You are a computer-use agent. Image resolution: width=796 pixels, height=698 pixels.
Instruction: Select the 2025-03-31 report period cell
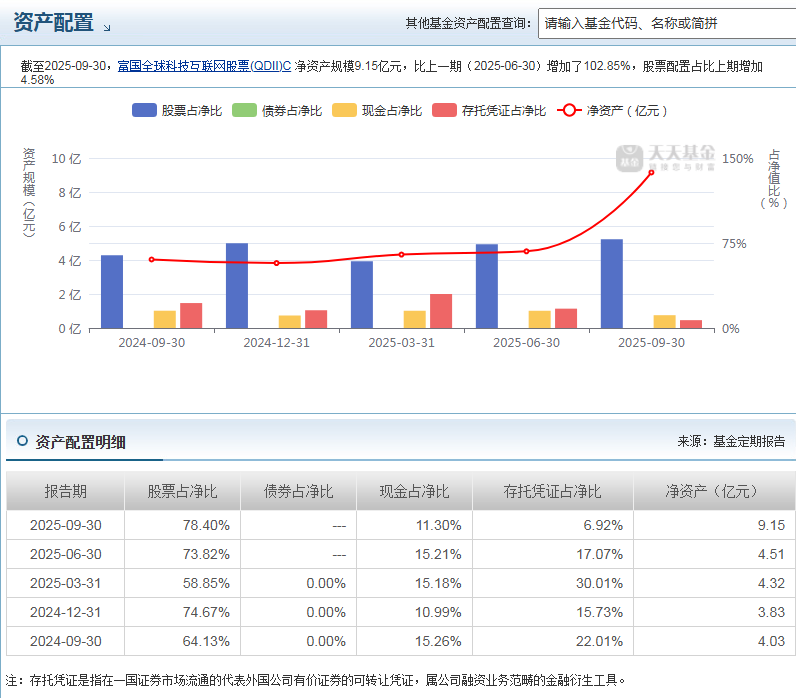click(65, 583)
